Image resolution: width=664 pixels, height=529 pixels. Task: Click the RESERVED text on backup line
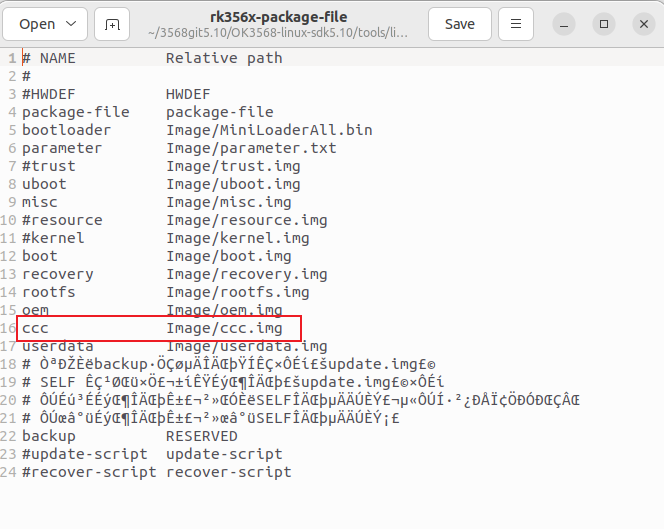click(x=201, y=436)
